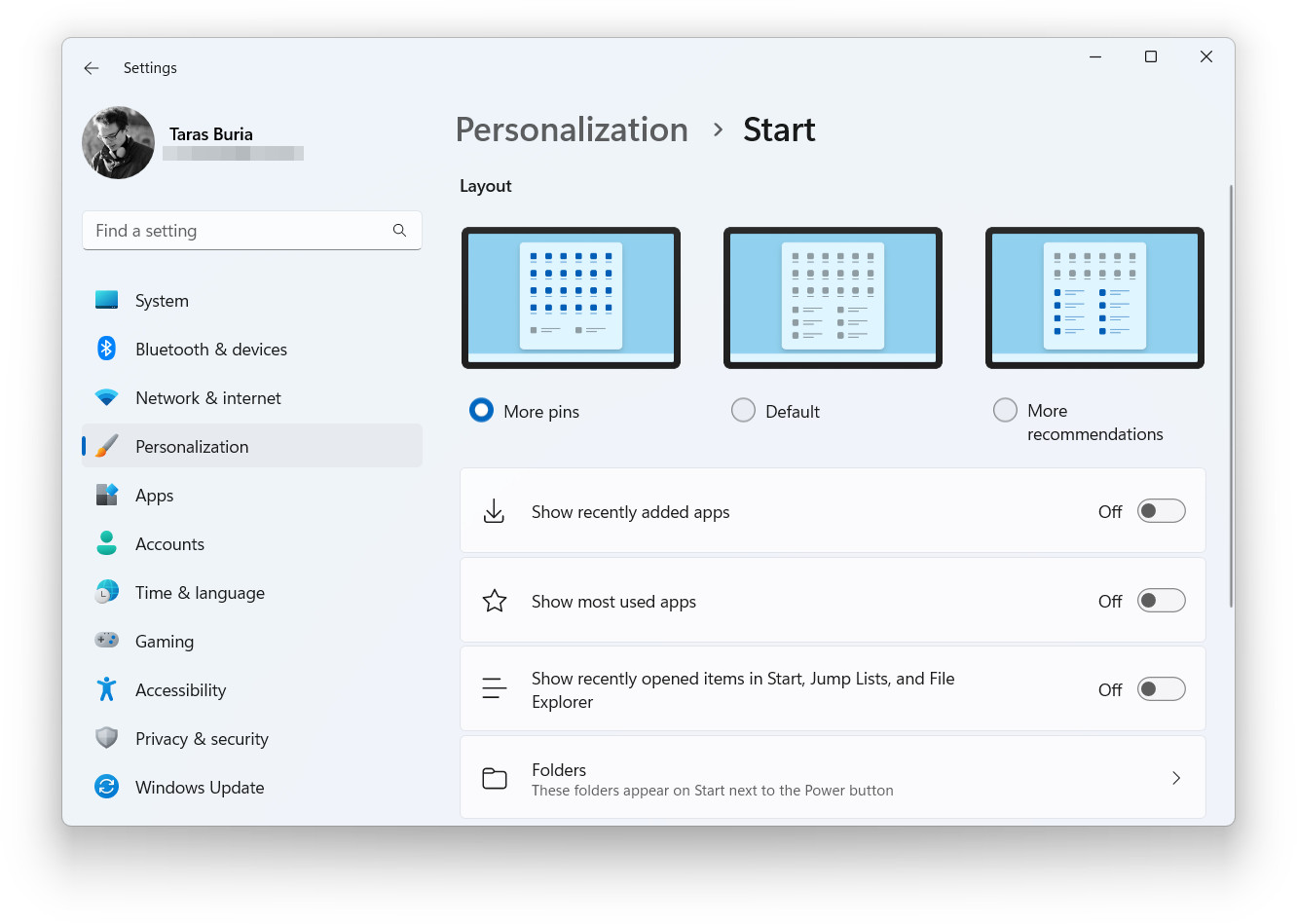The image size is (1297, 924).
Task: Open Privacy & security settings
Action: (x=202, y=738)
